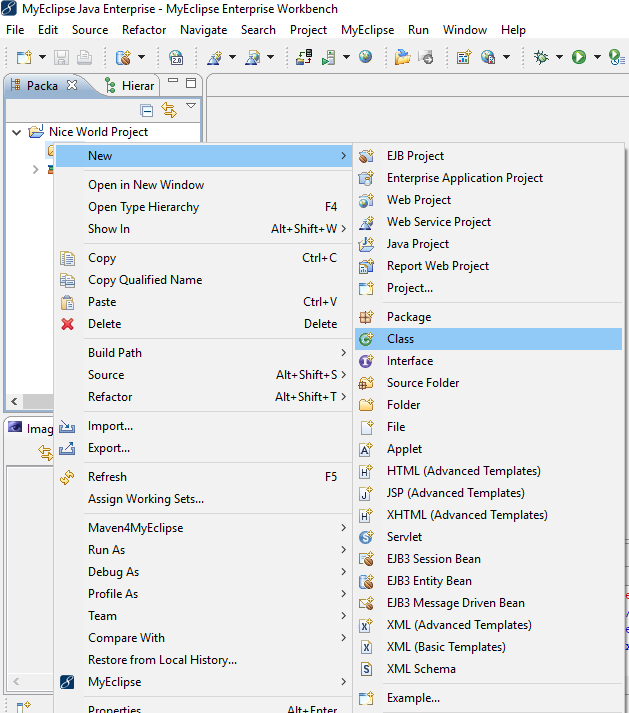
Task: Choose Restore from Local History...
Action: (204, 660)
